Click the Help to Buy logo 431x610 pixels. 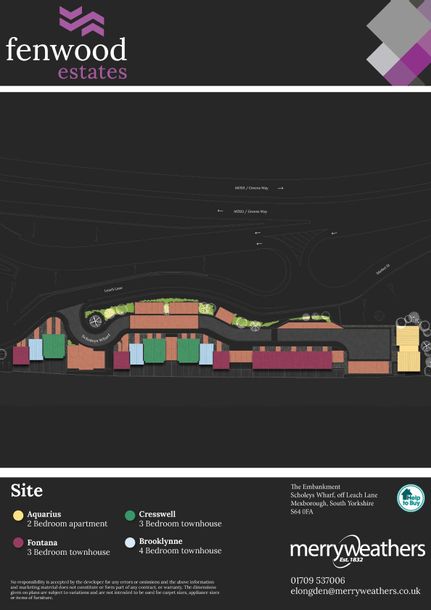click(x=411, y=498)
